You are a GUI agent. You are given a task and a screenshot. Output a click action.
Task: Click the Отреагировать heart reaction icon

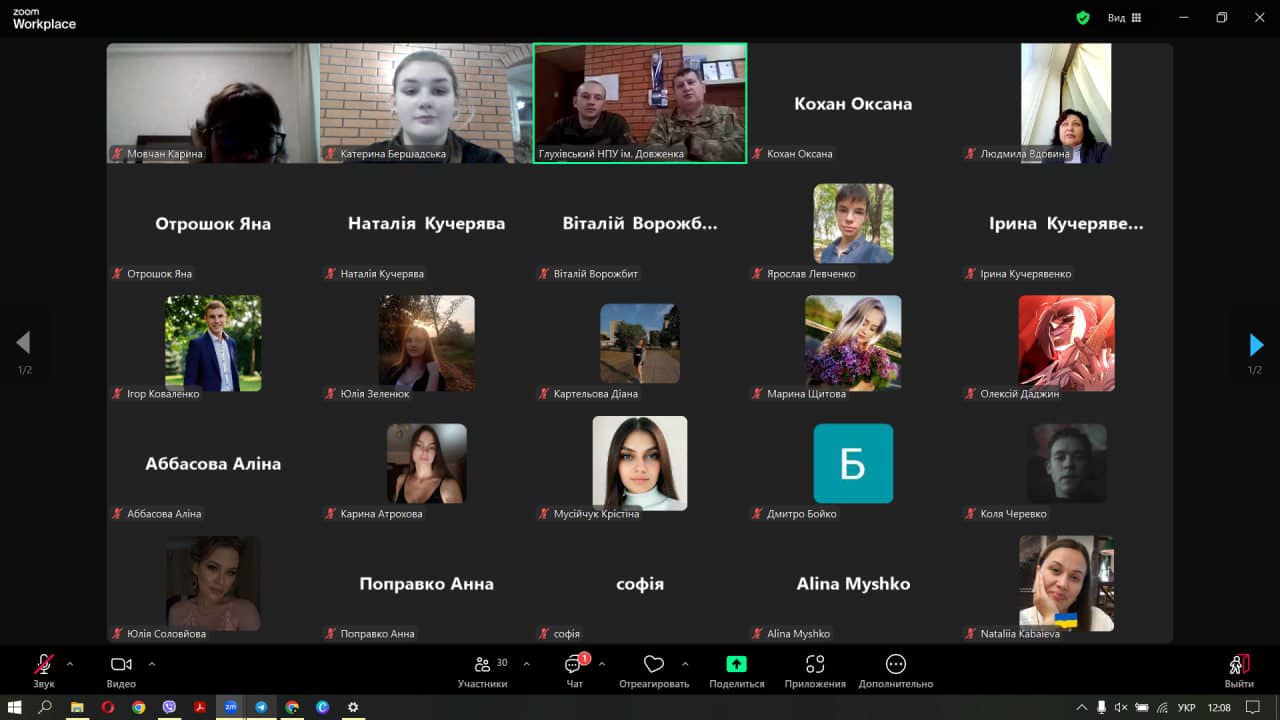654,665
